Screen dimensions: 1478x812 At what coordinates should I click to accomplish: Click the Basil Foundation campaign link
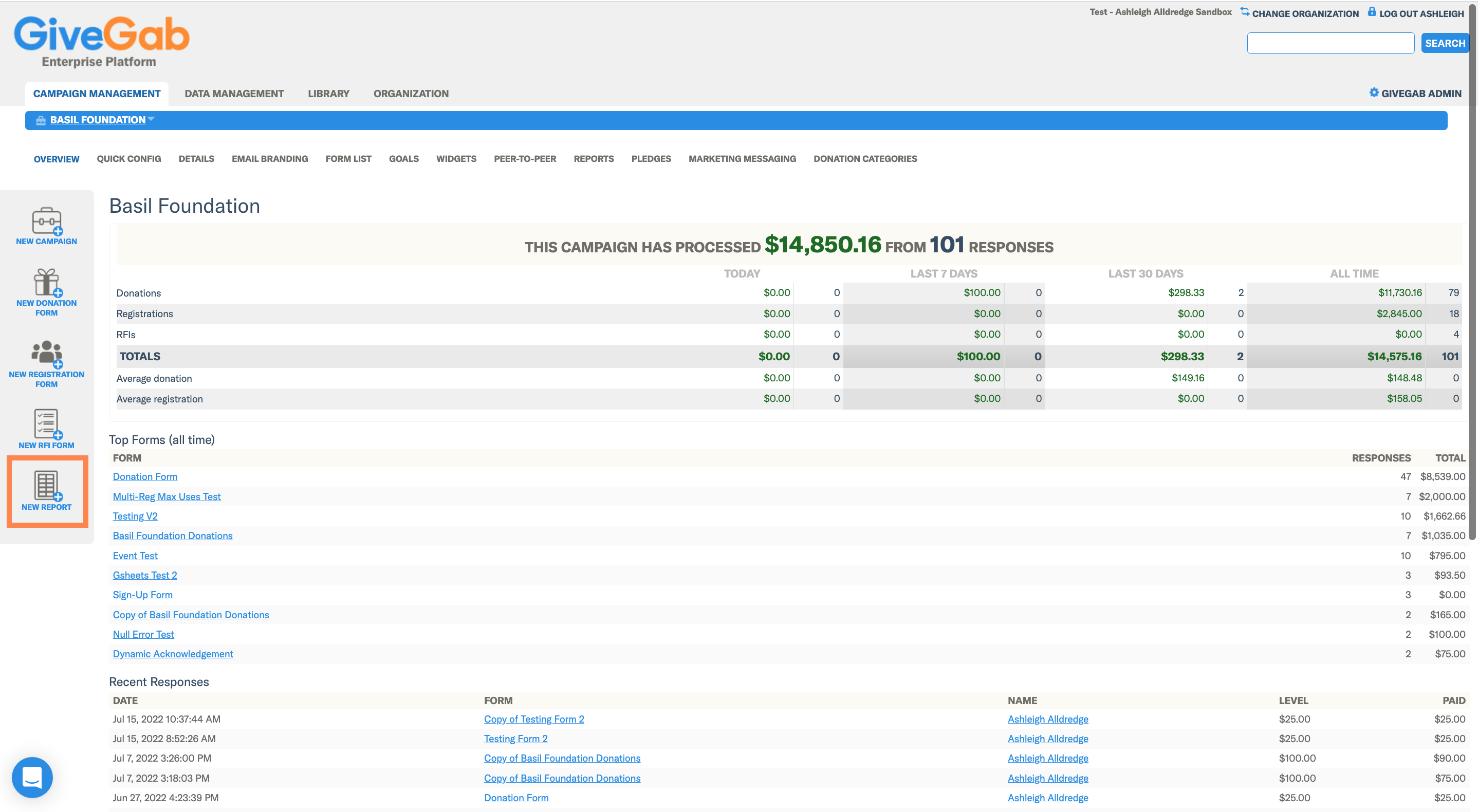coord(98,119)
